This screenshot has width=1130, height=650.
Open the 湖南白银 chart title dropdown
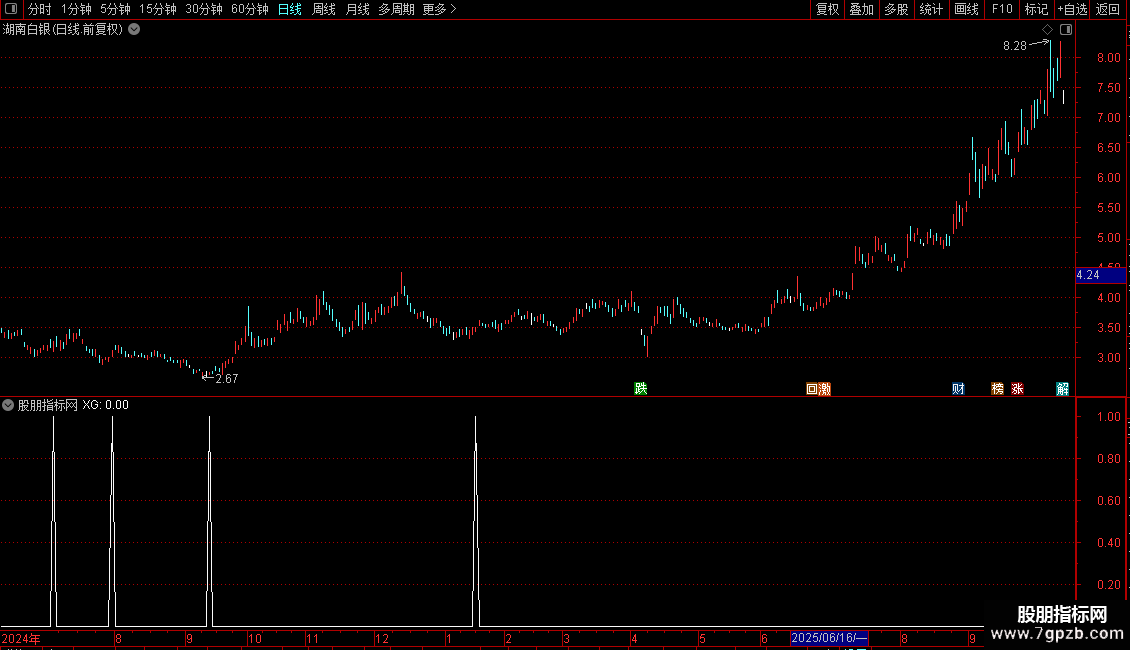[x=134, y=30]
